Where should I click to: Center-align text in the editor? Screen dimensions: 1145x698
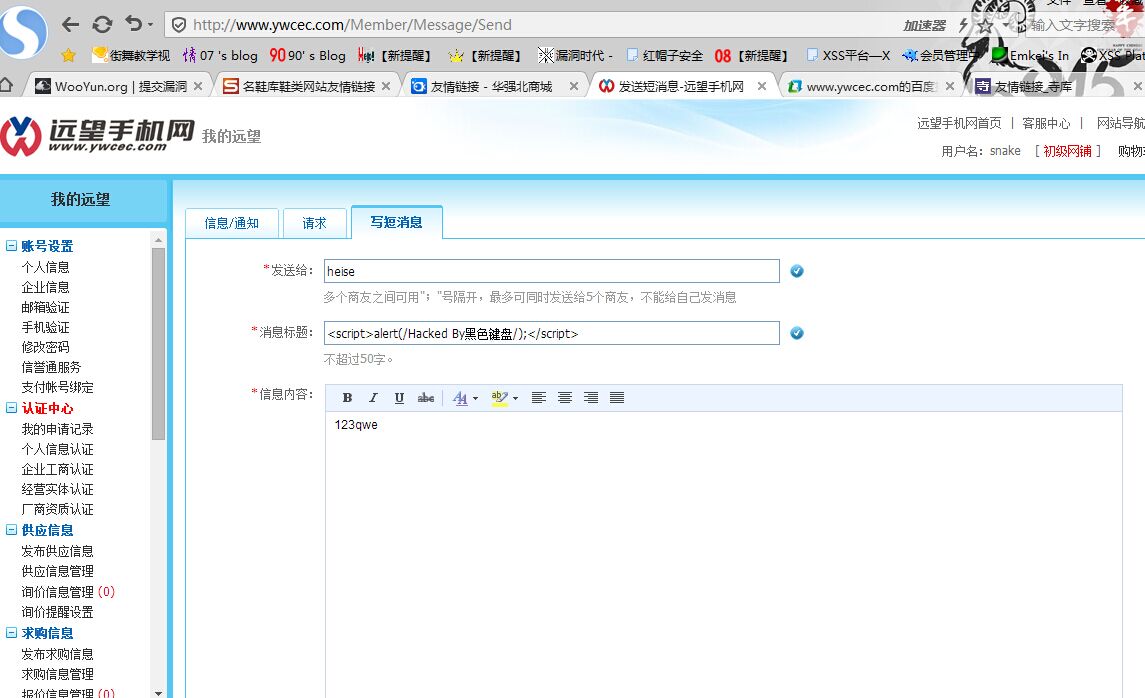[564, 398]
